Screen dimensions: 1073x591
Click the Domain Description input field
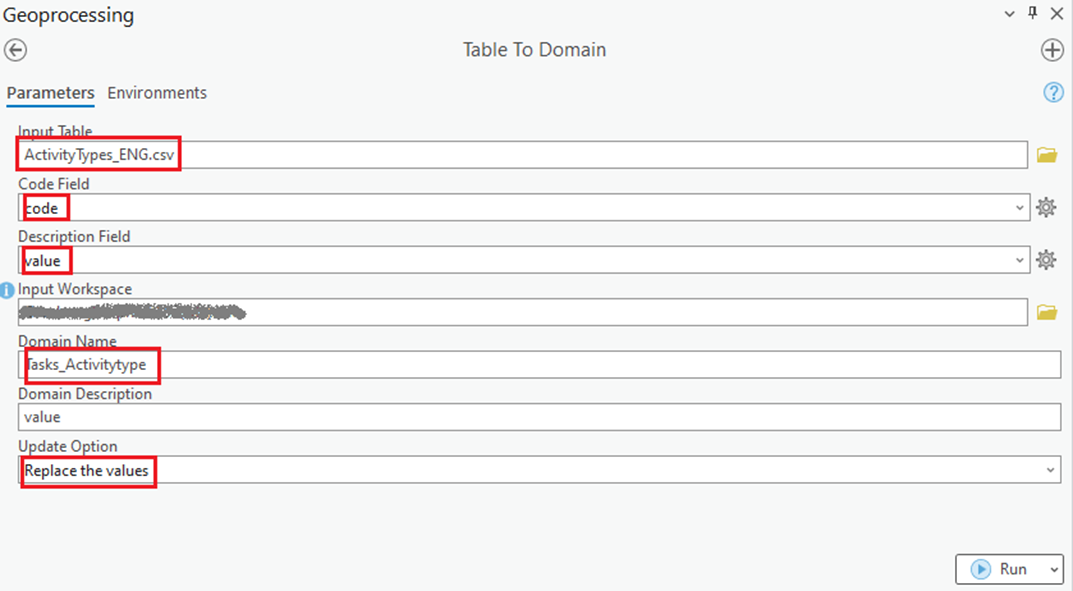[x=539, y=417]
